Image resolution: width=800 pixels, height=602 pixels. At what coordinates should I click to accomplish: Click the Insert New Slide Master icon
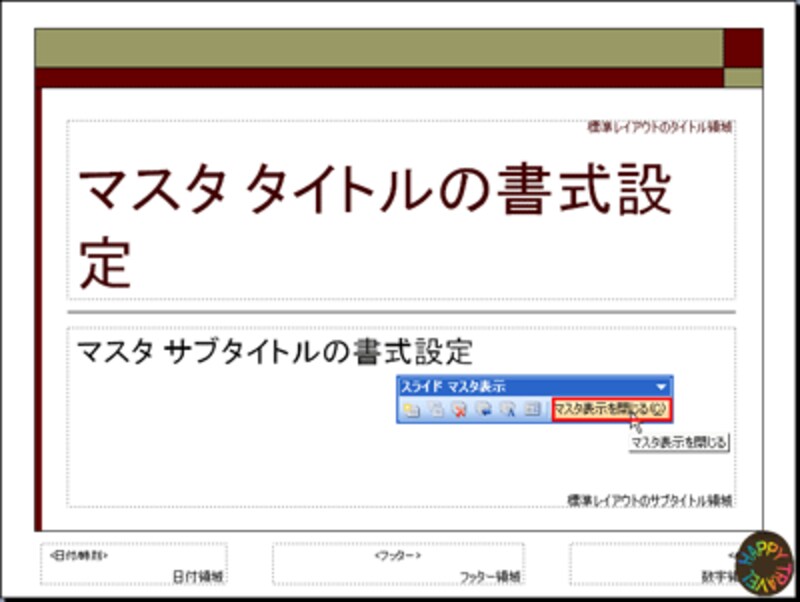click(411, 409)
